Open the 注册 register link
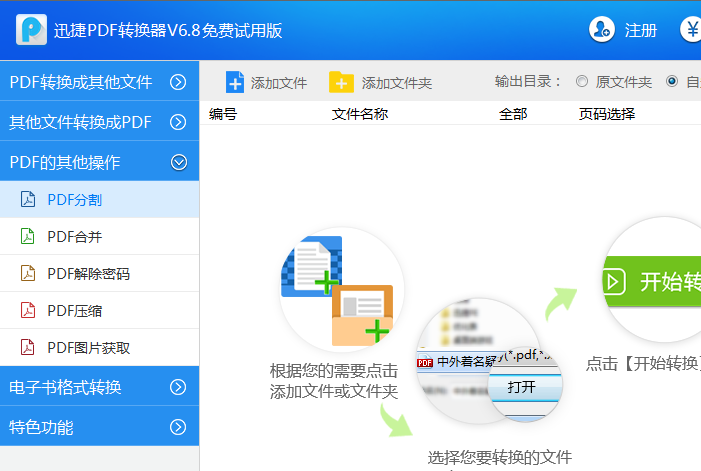The width and height of the screenshot is (701, 471). 641,30
